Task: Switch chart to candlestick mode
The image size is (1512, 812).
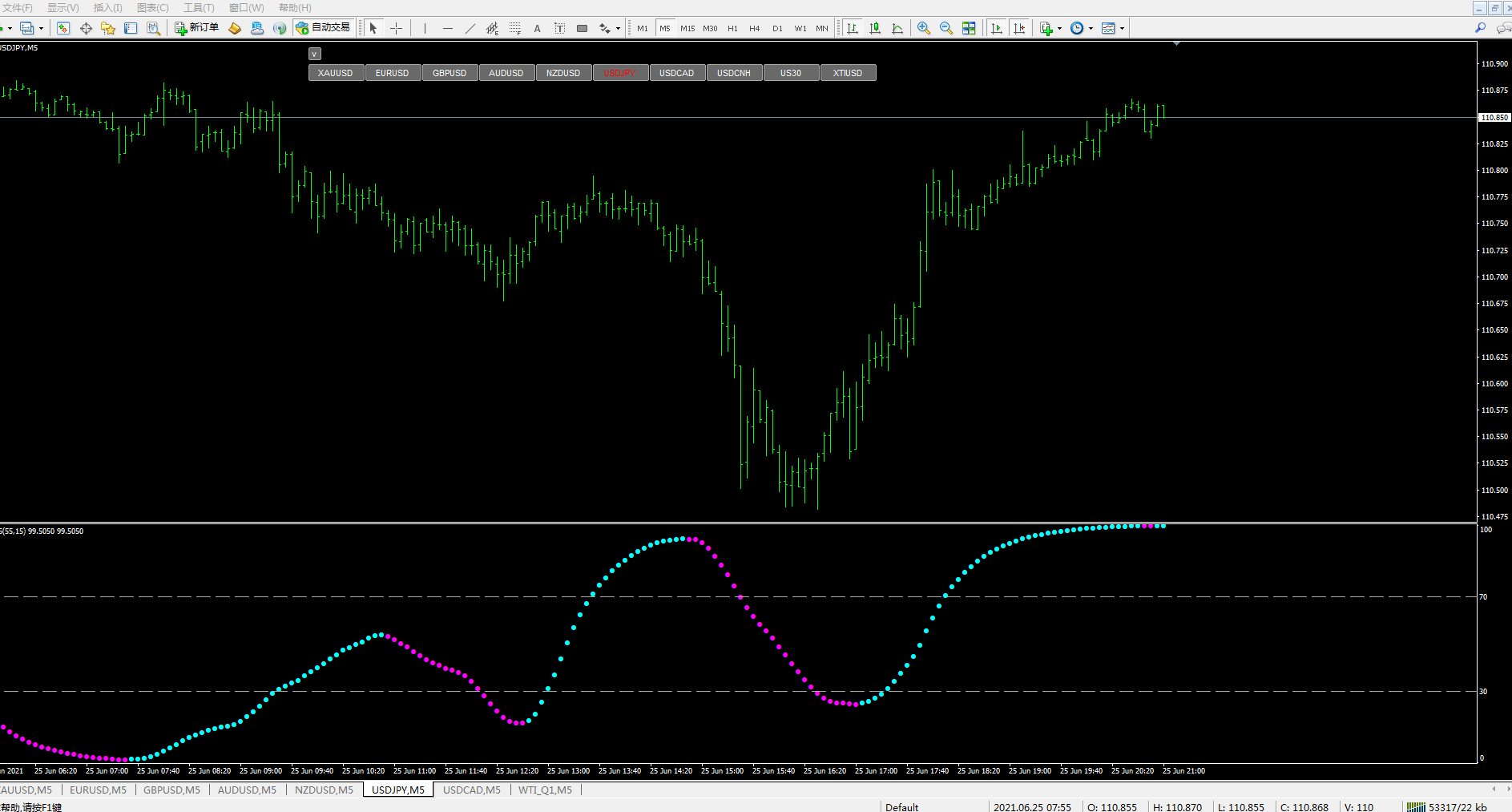Action: pos(875,28)
